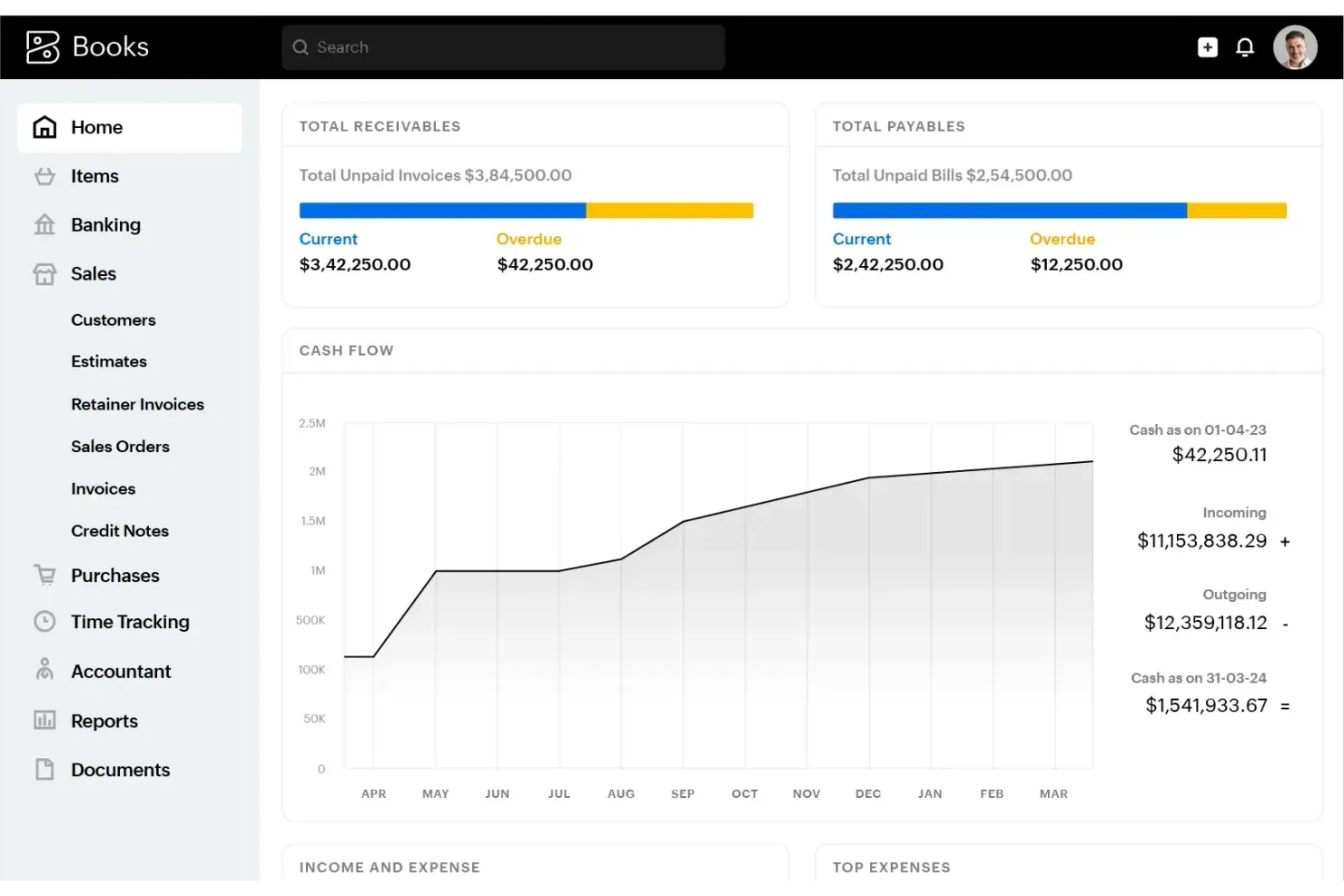
Task: Select the Sales icon
Action: point(44,273)
